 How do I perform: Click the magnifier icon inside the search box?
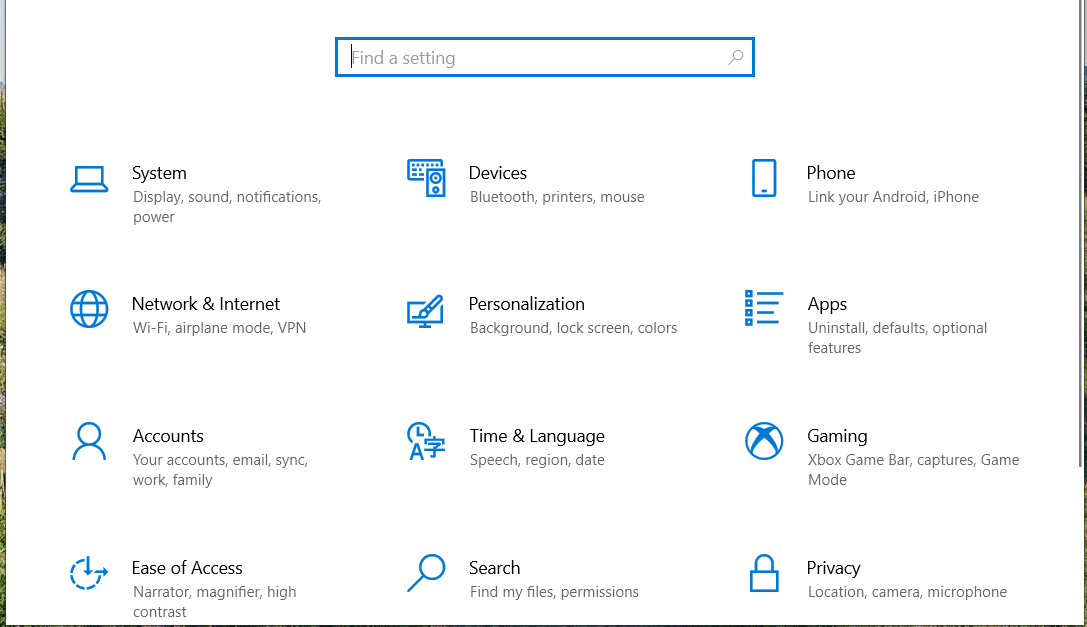tap(736, 58)
